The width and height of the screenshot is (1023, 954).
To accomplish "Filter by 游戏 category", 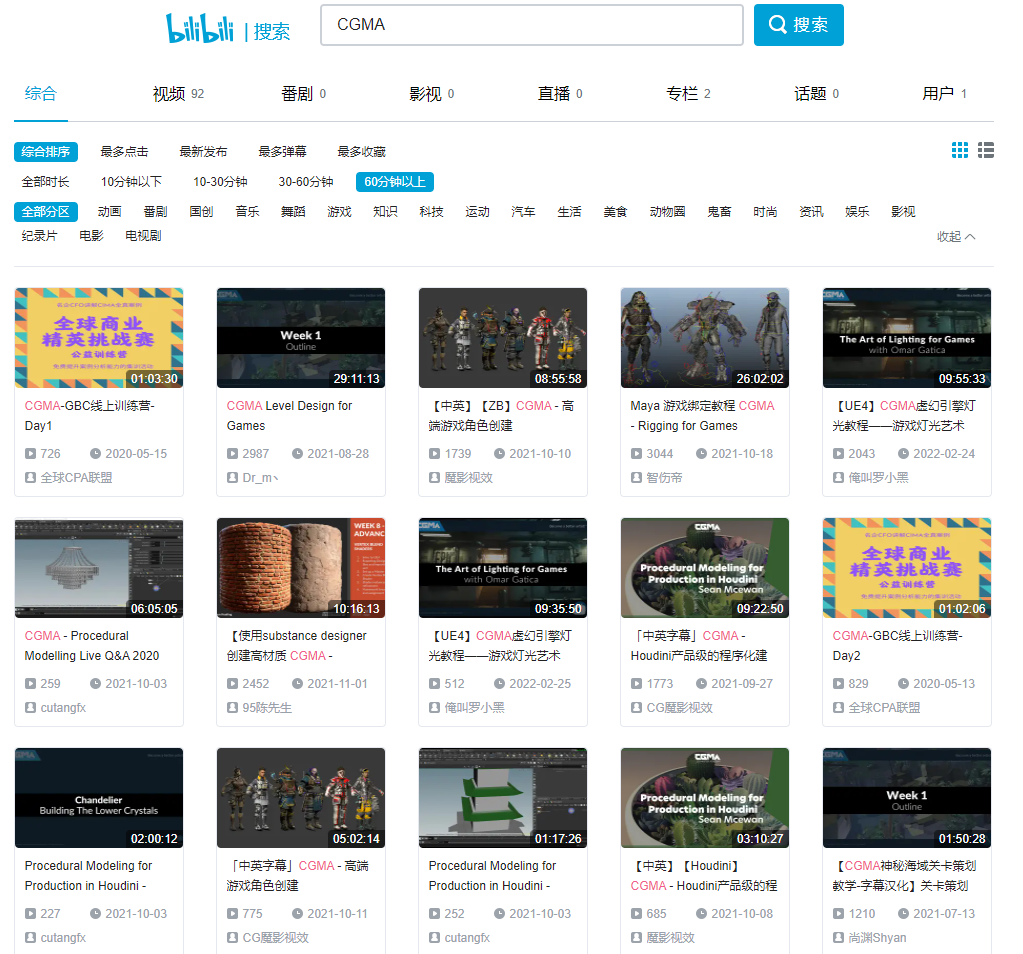I will (x=339, y=211).
